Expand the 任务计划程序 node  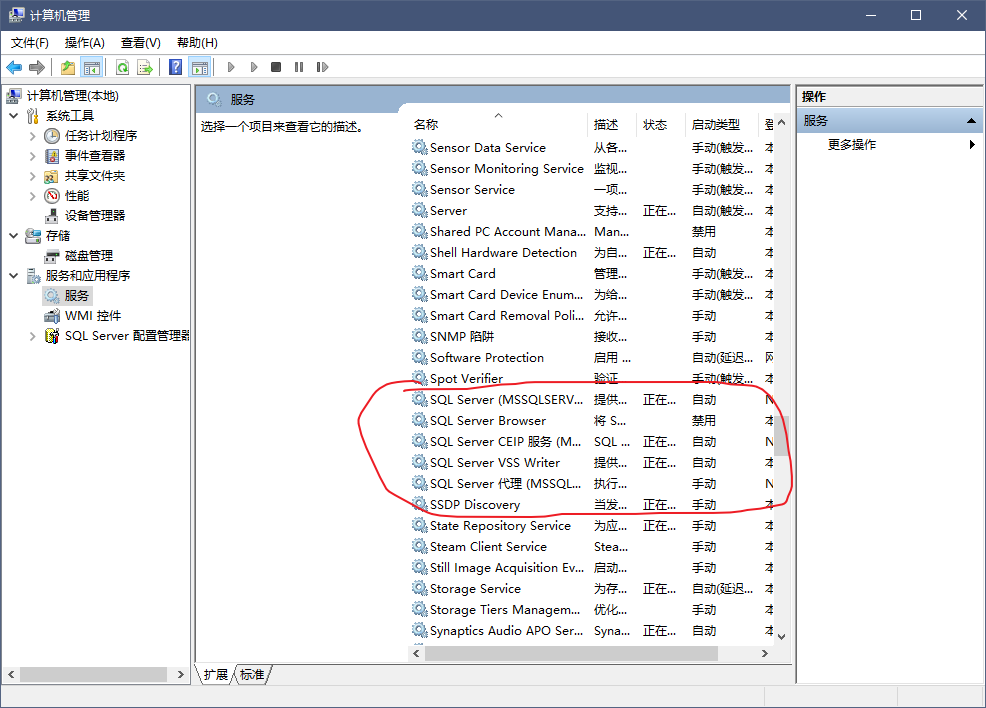click(x=33, y=136)
